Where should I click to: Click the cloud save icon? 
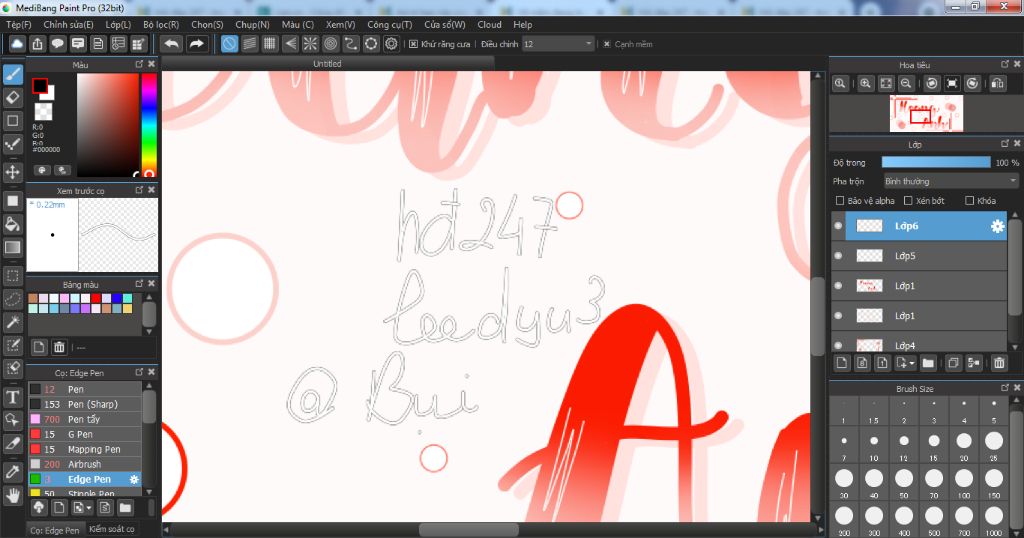pyautogui.click(x=17, y=44)
